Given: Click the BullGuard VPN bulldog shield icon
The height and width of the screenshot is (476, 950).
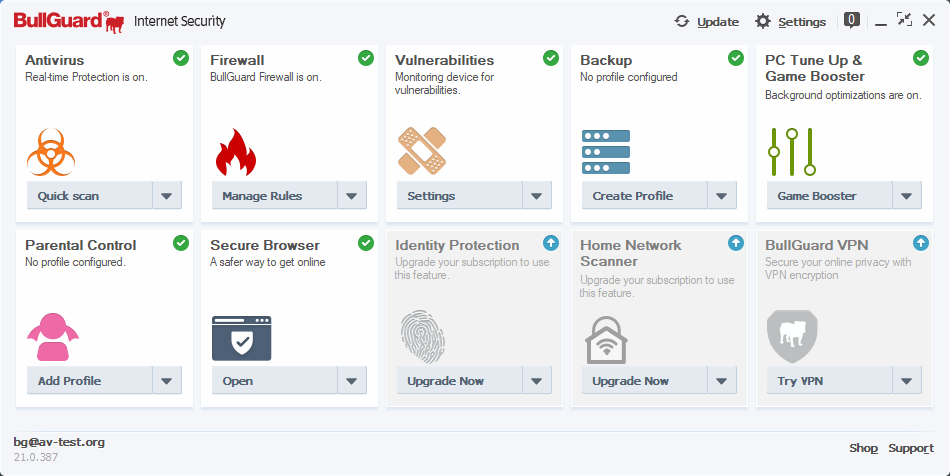Looking at the screenshot, I should (792, 337).
